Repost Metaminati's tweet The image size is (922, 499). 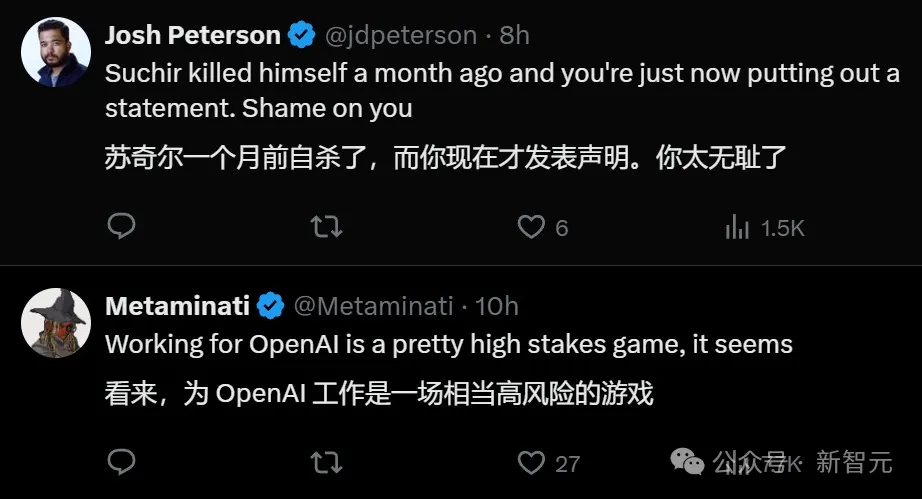click(325, 462)
